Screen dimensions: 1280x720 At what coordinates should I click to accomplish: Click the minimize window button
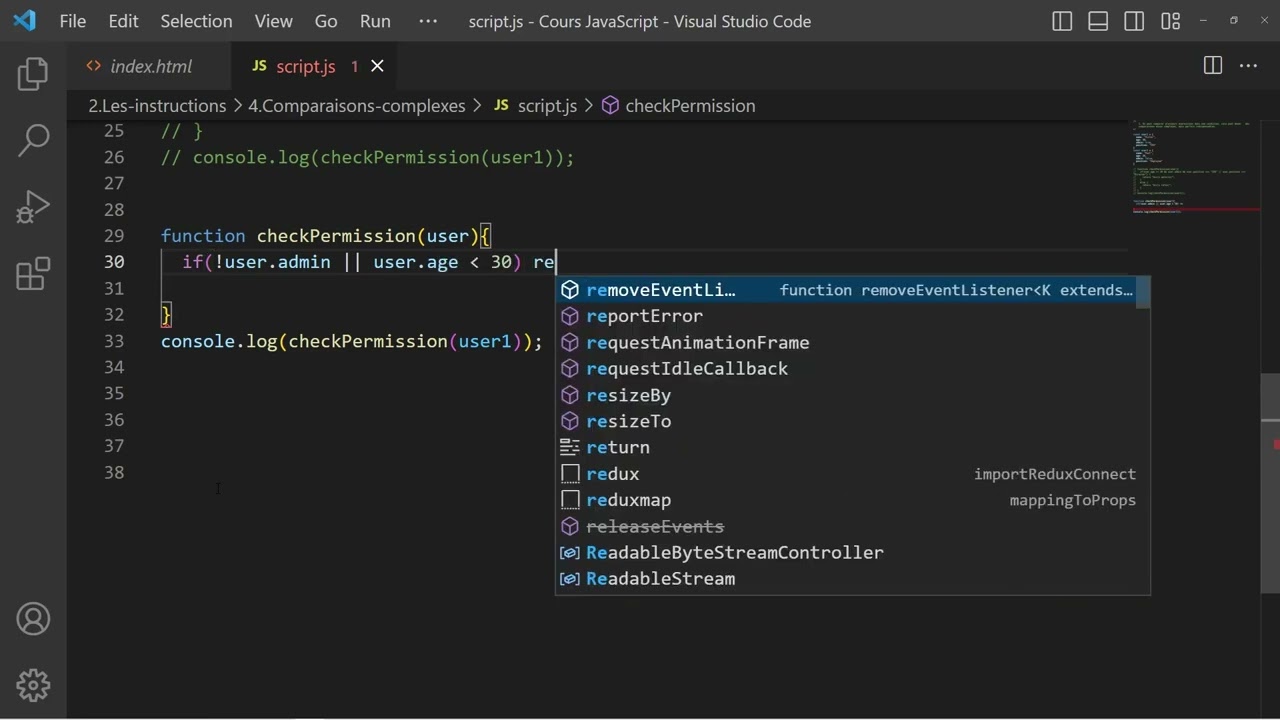pos(1202,21)
